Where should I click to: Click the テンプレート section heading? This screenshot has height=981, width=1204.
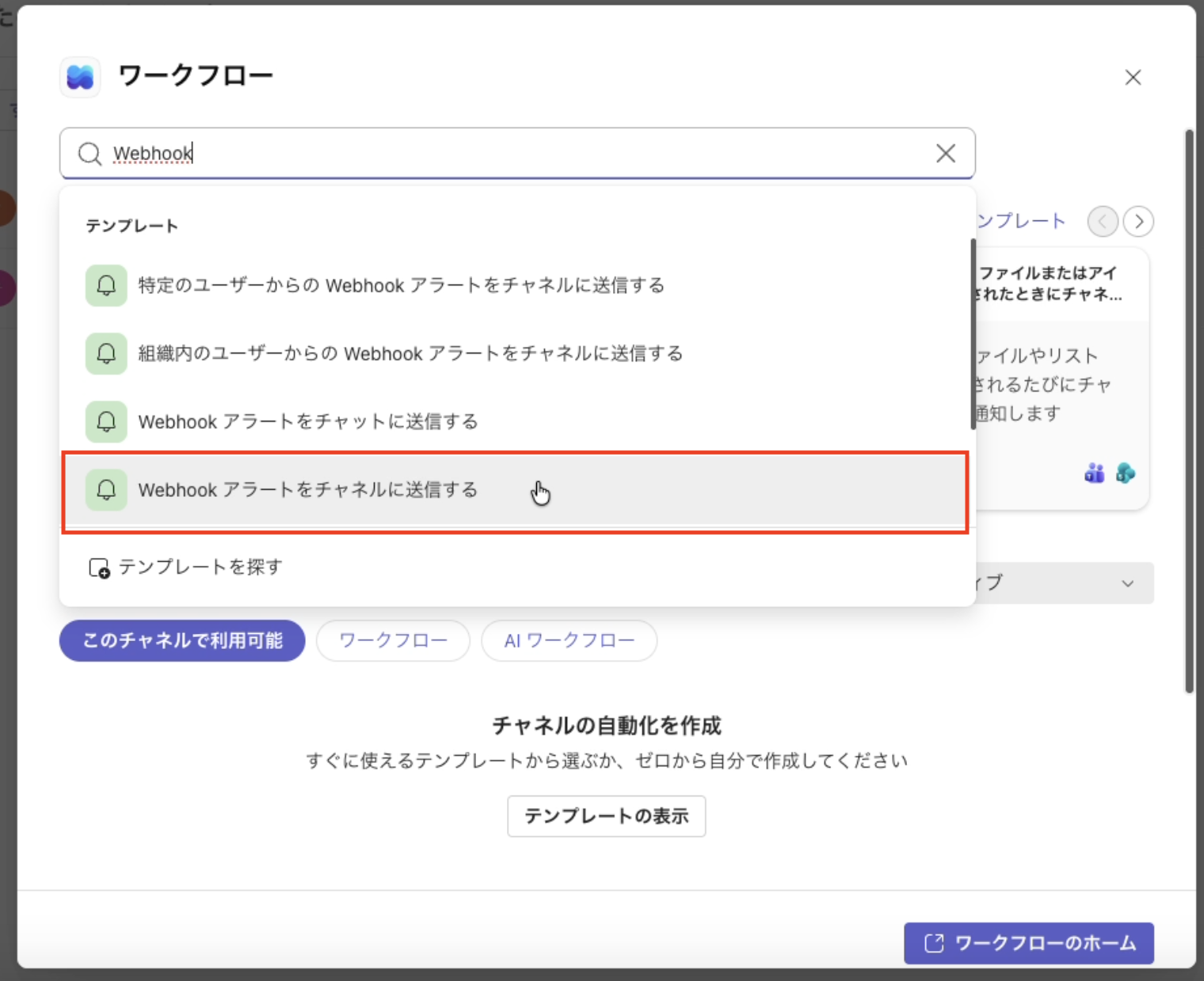pyautogui.click(x=131, y=226)
